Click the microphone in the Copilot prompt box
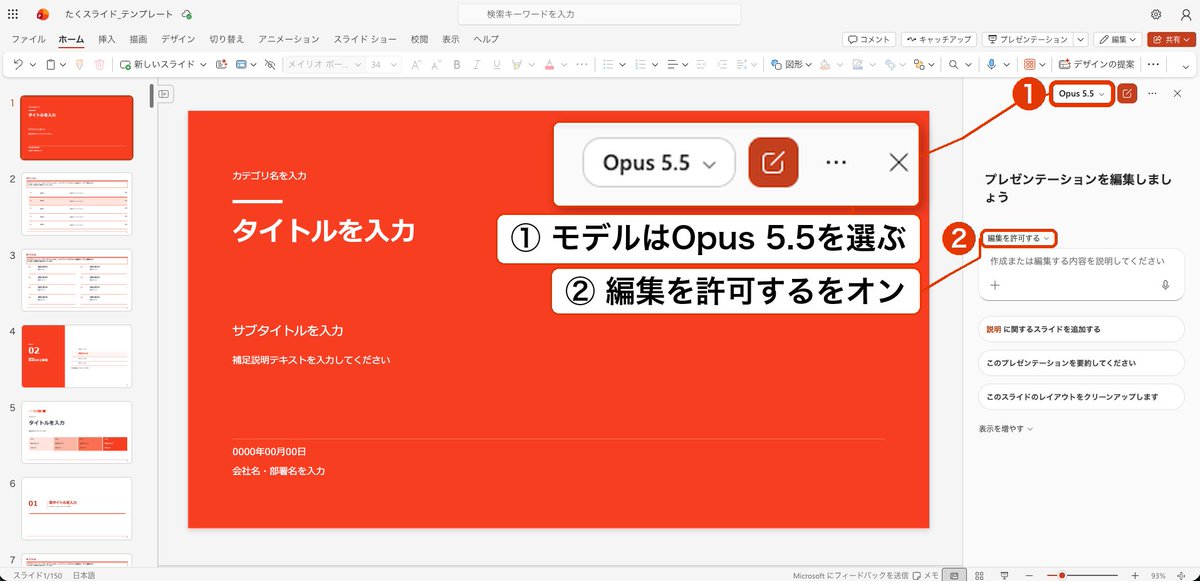Image resolution: width=1200 pixels, height=581 pixels. 1166,285
